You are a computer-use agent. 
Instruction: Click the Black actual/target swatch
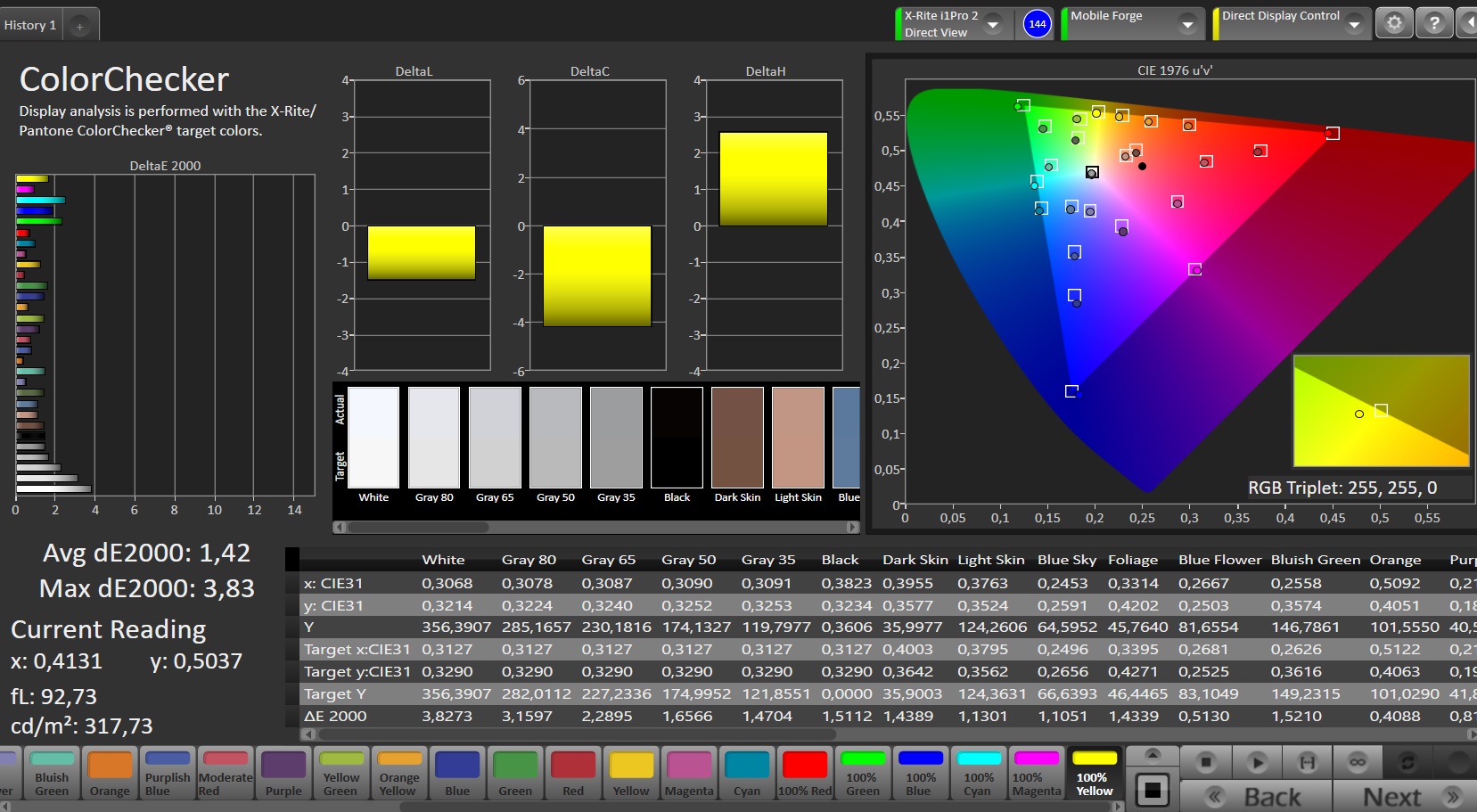[677, 438]
